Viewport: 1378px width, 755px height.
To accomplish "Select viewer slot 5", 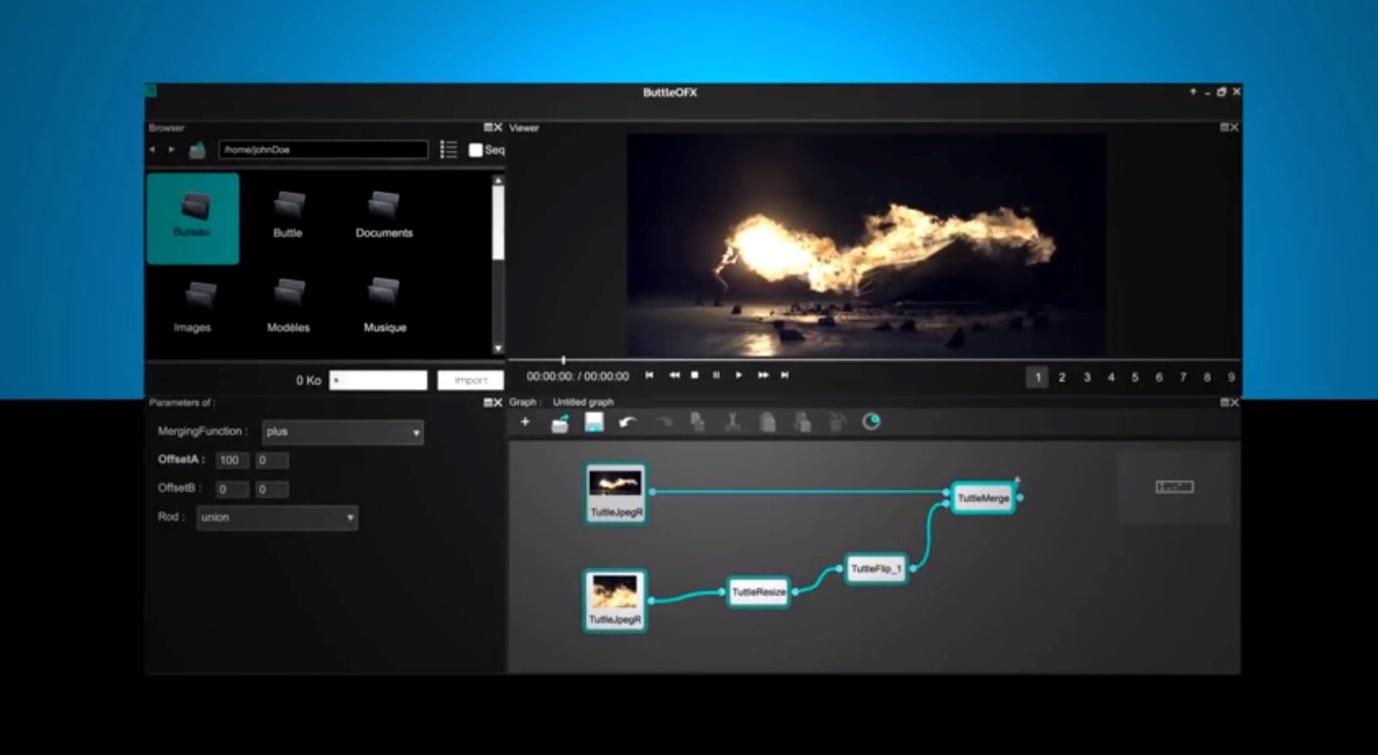I will click(1135, 377).
